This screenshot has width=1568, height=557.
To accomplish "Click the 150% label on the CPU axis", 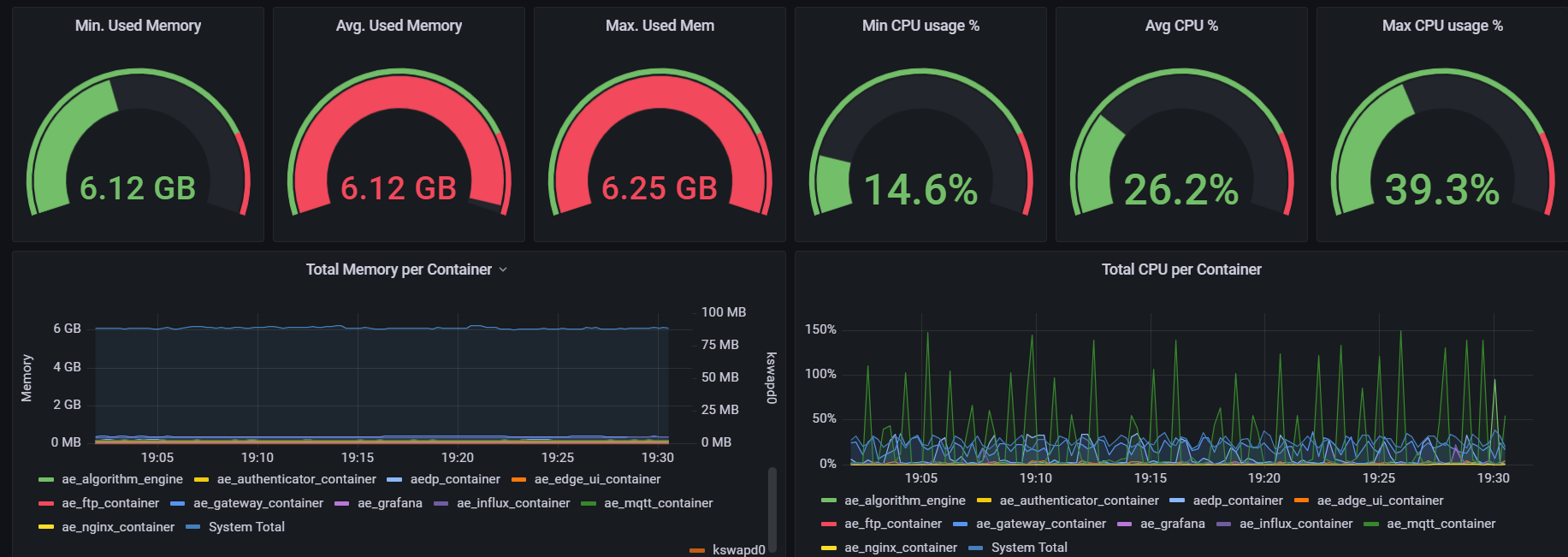I will point(821,329).
